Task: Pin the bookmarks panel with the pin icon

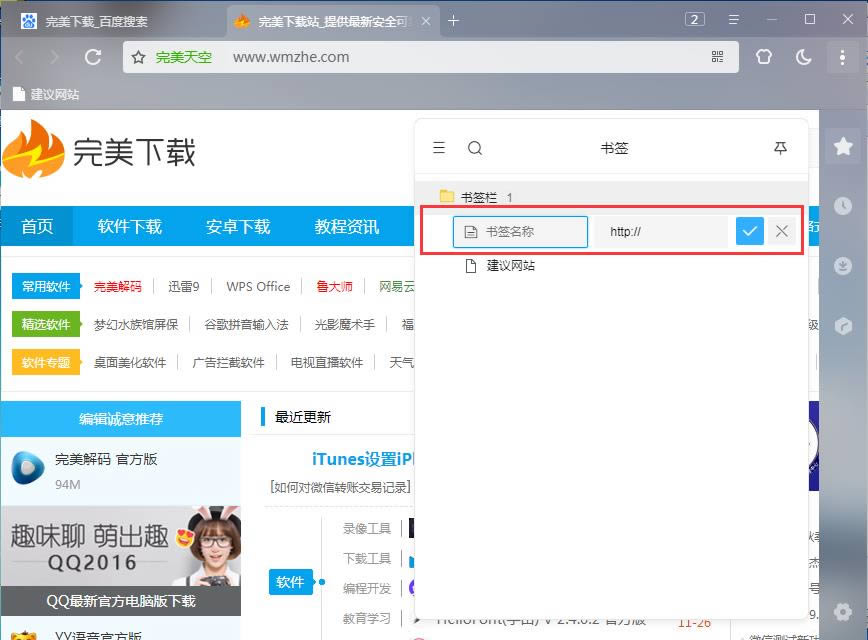Action: 781,148
